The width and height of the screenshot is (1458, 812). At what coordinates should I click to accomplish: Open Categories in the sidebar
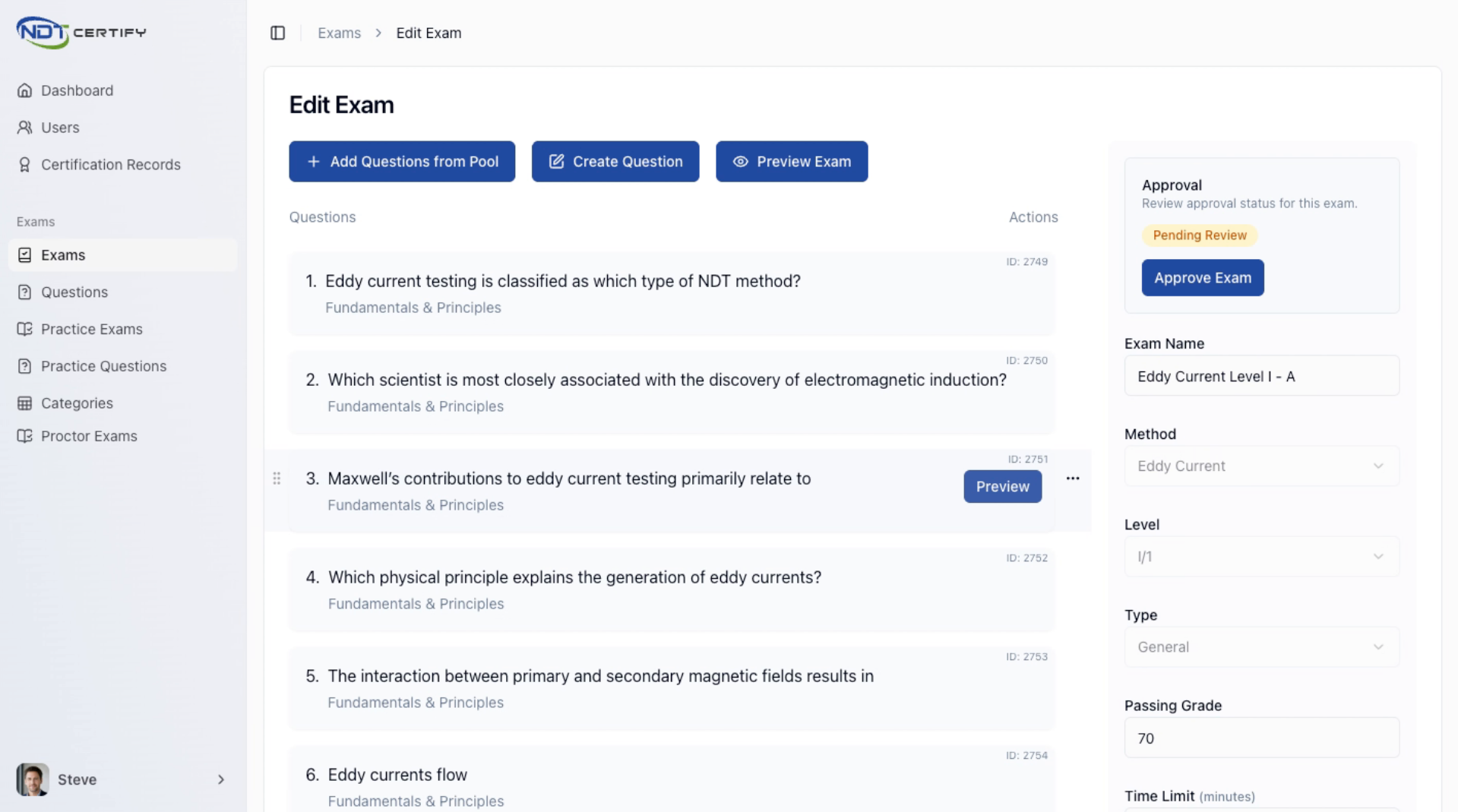[123, 403]
